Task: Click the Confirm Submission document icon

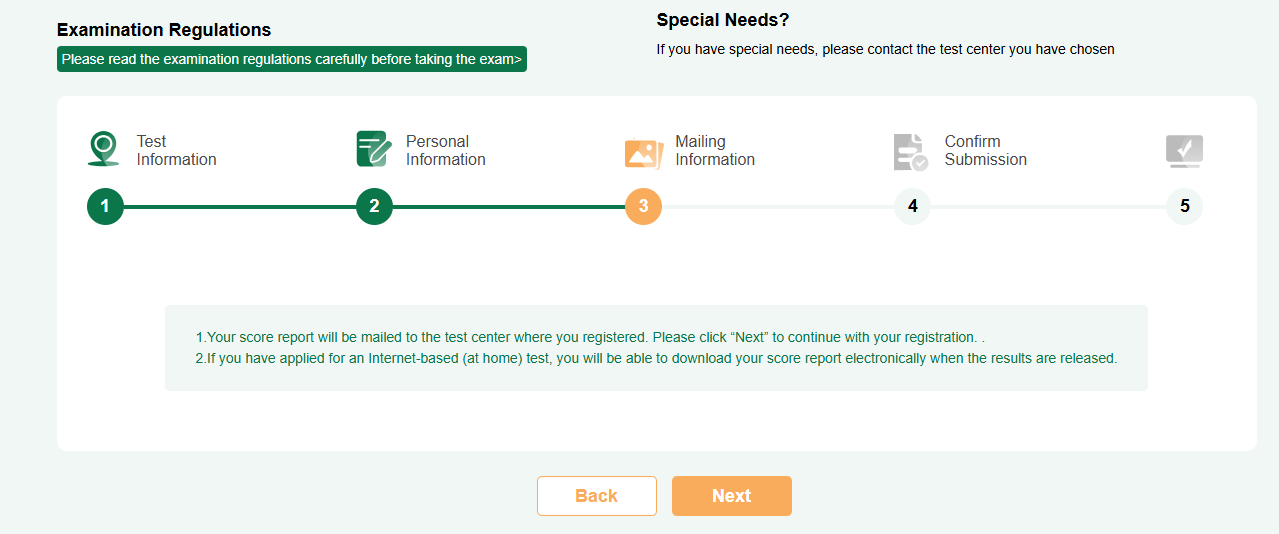Action: click(x=910, y=152)
